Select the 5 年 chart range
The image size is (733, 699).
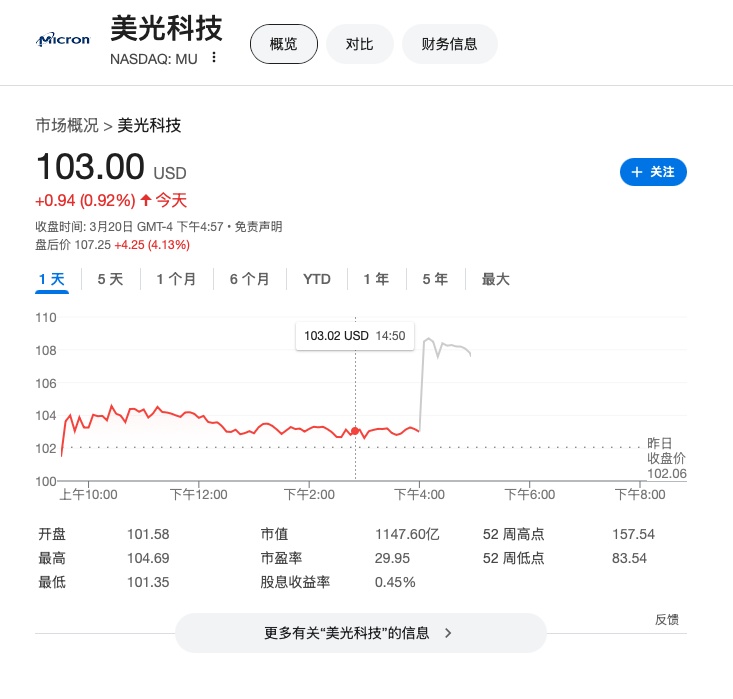(435, 279)
